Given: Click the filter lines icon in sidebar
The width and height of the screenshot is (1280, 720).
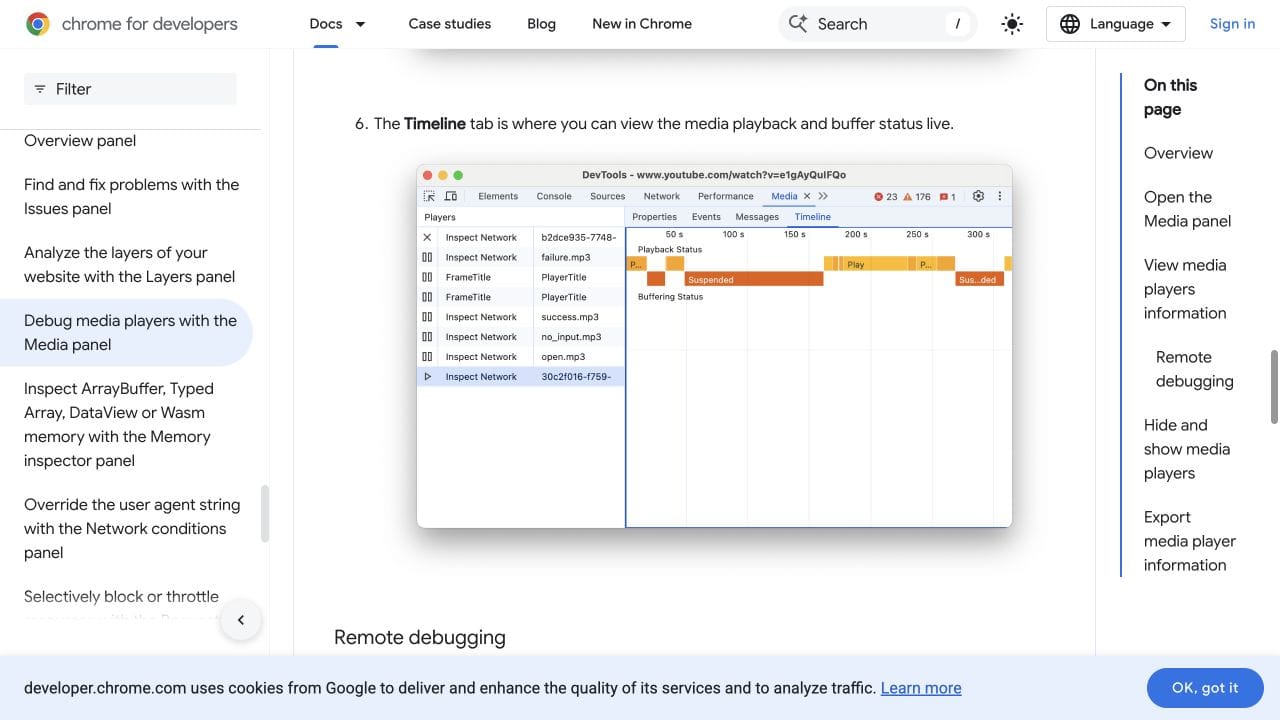Looking at the screenshot, I should pyautogui.click(x=40, y=89).
